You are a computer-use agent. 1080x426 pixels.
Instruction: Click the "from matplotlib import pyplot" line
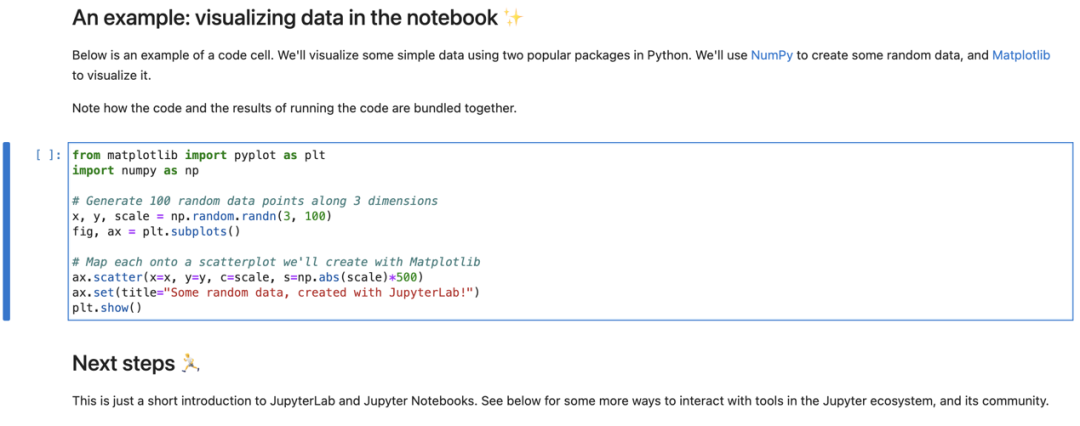(x=198, y=155)
